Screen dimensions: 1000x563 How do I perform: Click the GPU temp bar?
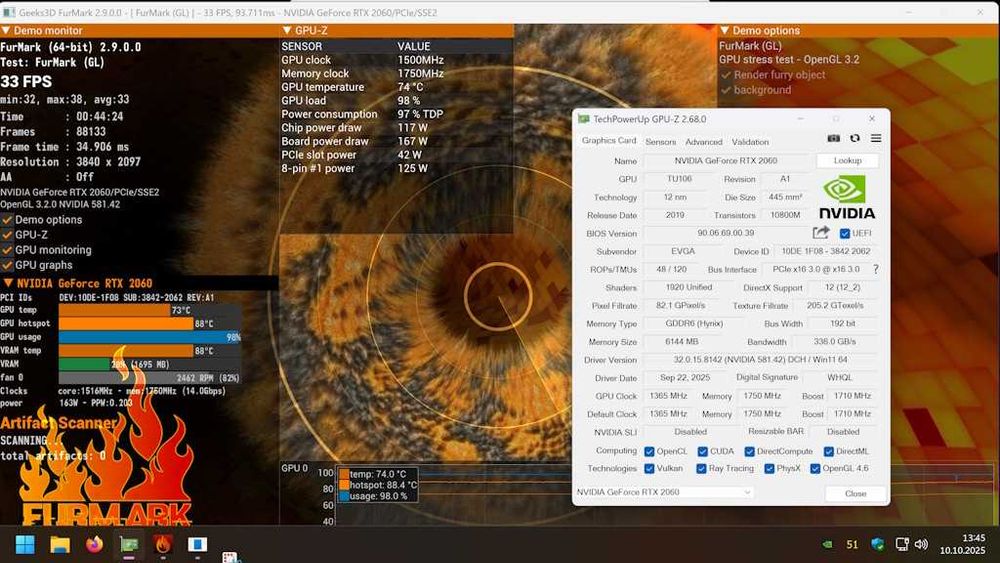pos(150,310)
